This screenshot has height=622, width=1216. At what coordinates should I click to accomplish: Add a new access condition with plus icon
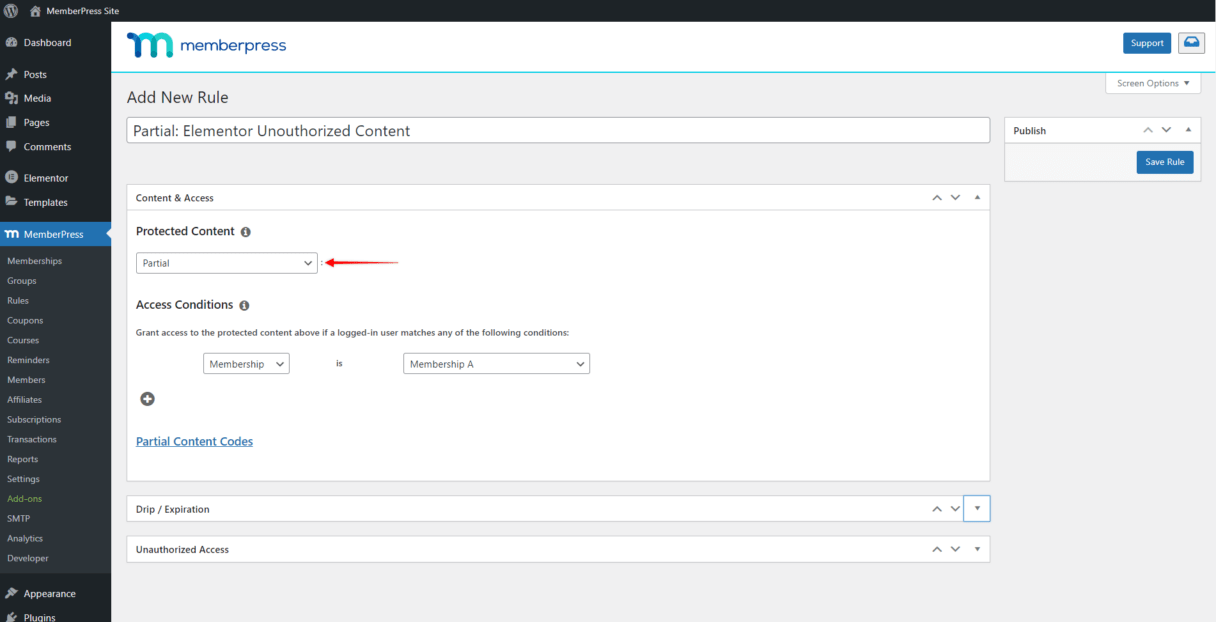[147, 399]
